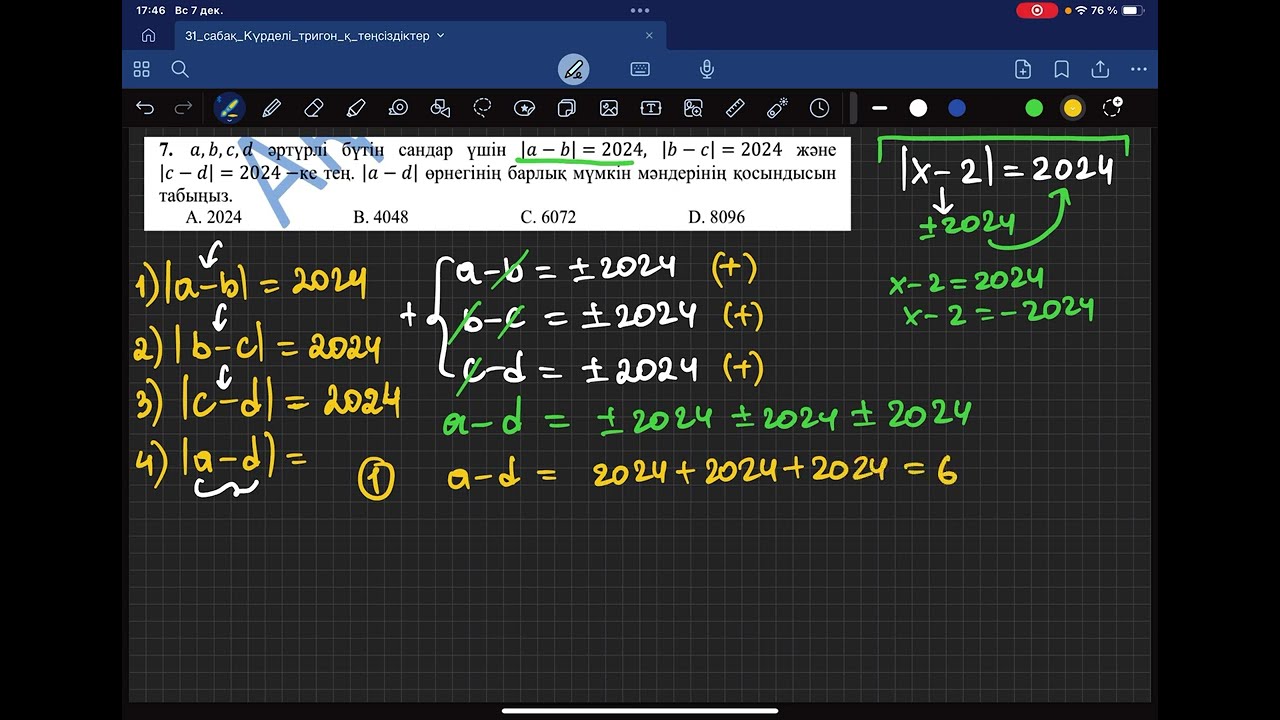The height and width of the screenshot is (720, 1280).
Task: Select the Shapes tool
Action: [440, 108]
